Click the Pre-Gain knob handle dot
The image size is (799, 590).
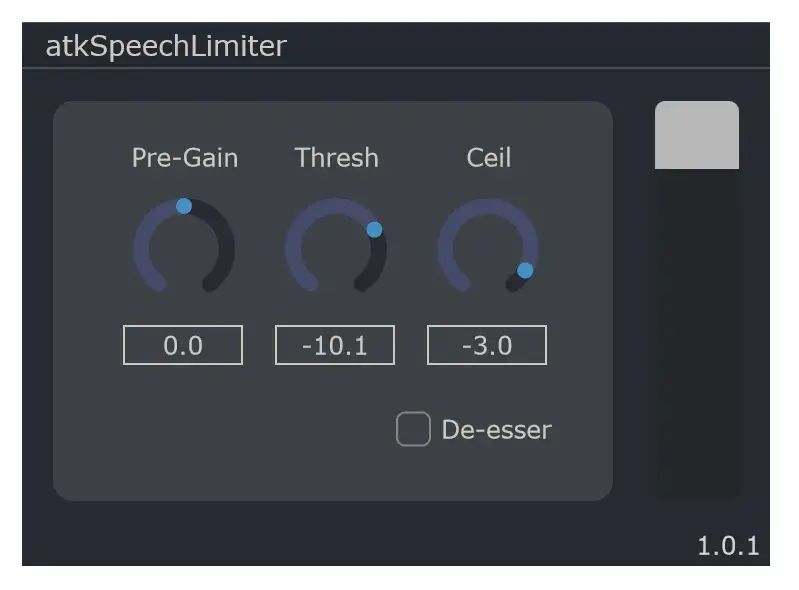pos(184,206)
